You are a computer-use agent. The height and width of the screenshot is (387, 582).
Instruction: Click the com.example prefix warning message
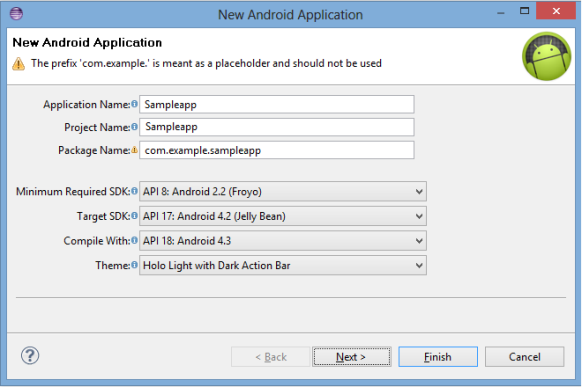(x=206, y=63)
